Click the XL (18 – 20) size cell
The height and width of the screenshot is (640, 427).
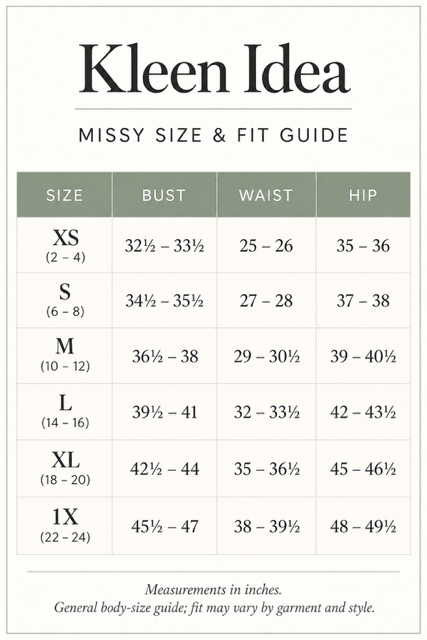(64, 469)
